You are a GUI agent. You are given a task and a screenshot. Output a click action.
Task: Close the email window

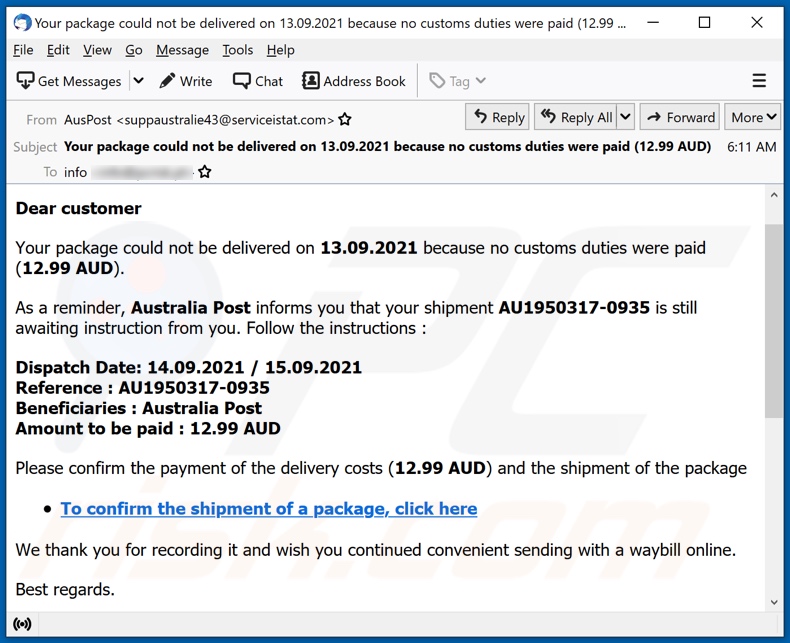click(757, 23)
